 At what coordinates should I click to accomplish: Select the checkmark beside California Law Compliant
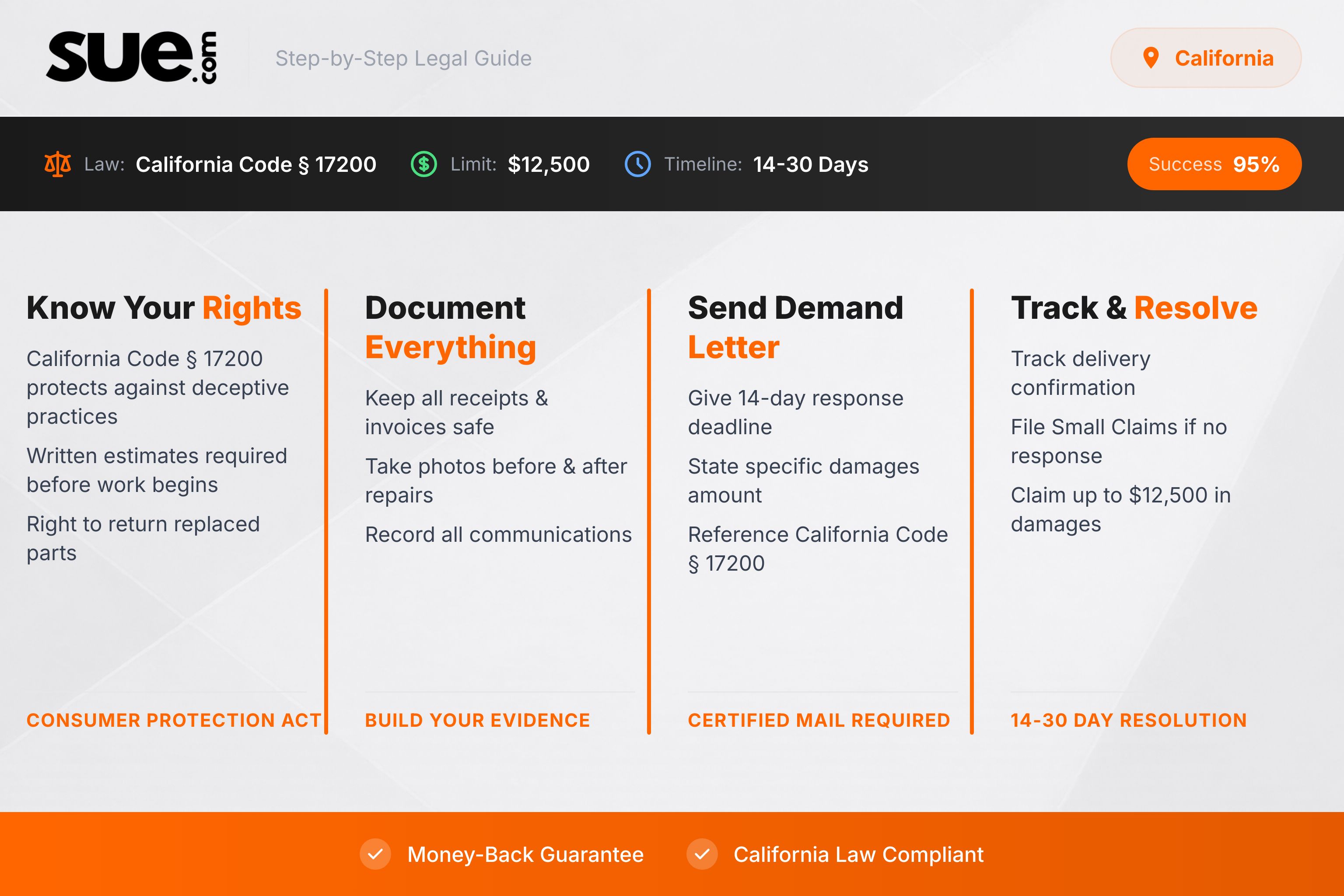pyautogui.click(x=702, y=854)
